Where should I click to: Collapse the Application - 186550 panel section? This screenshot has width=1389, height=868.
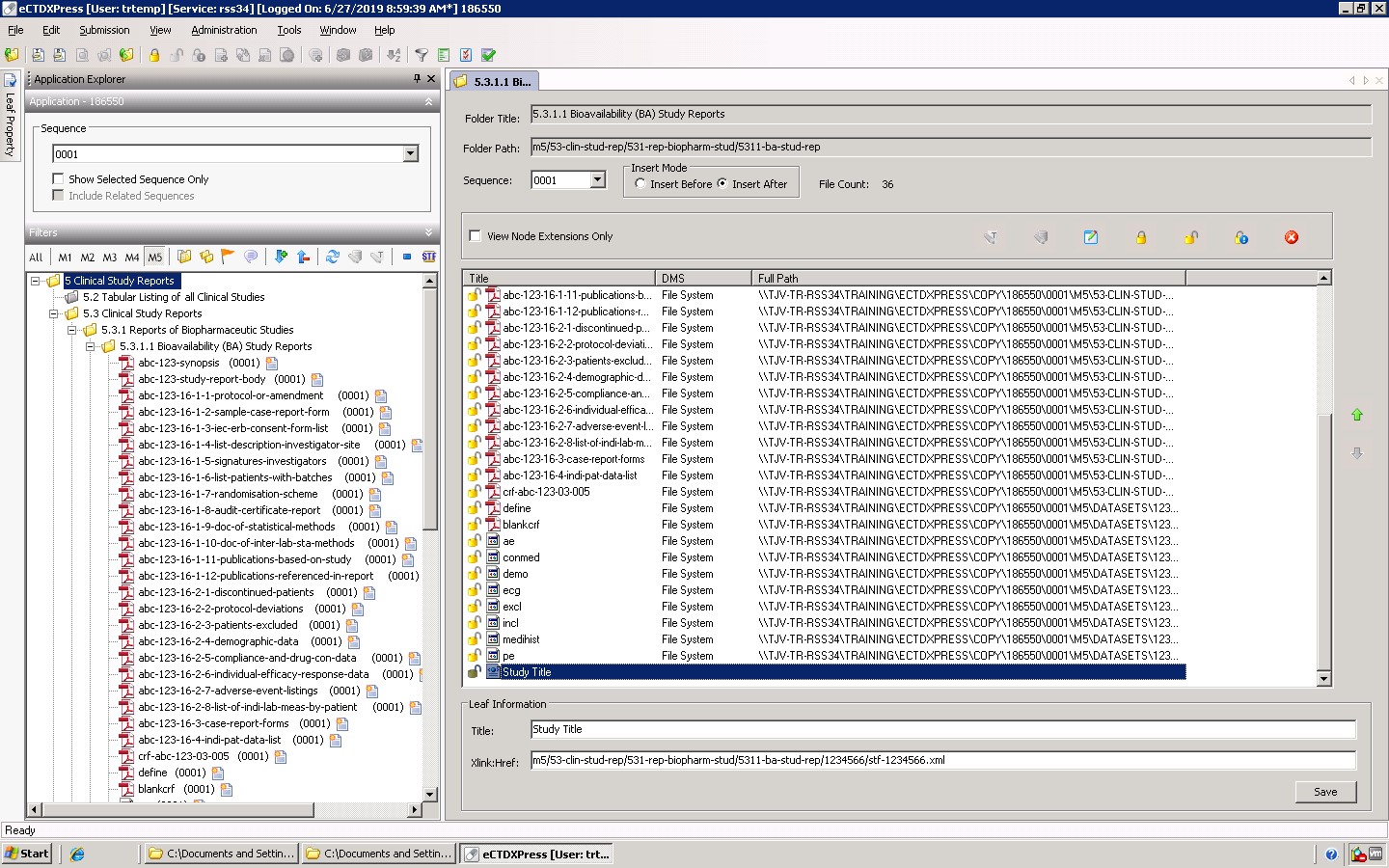click(x=428, y=101)
